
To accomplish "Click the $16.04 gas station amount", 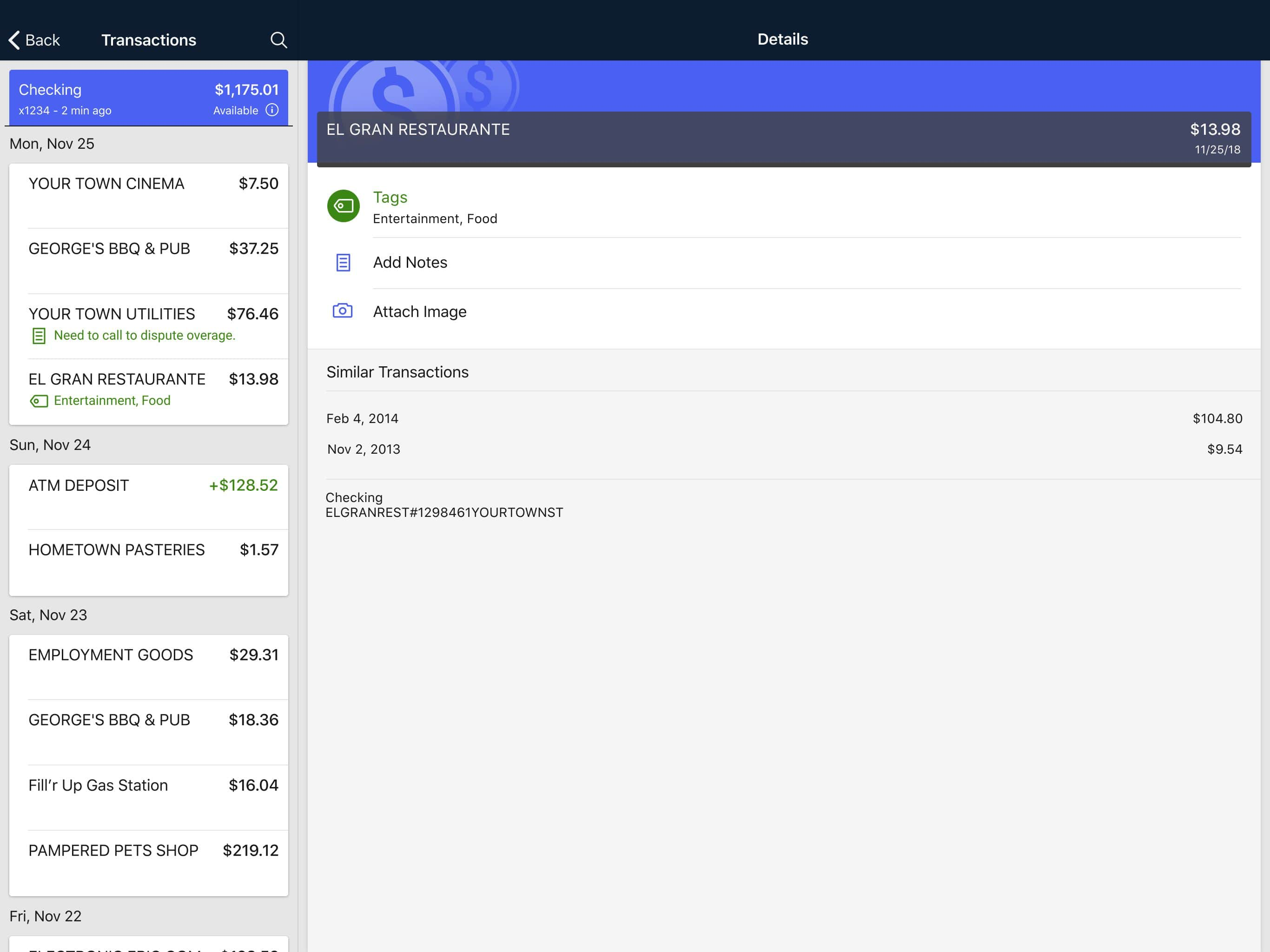I will pos(253,786).
